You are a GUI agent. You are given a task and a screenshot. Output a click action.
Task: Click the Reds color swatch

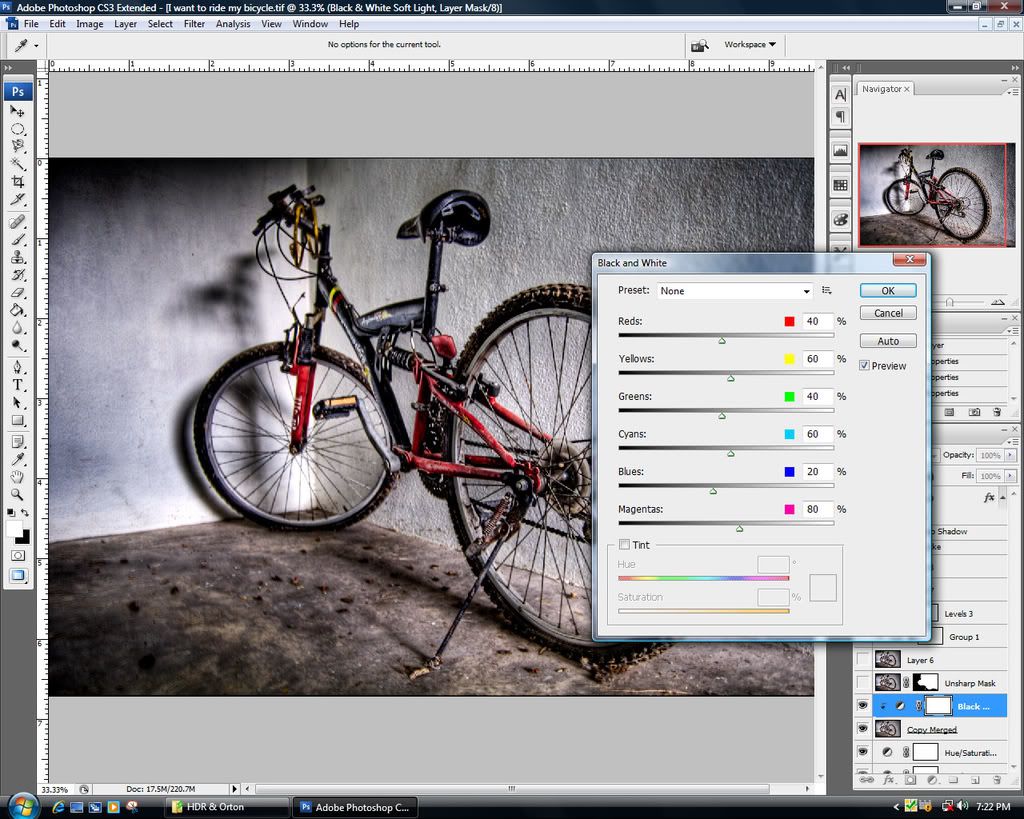click(789, 322)
